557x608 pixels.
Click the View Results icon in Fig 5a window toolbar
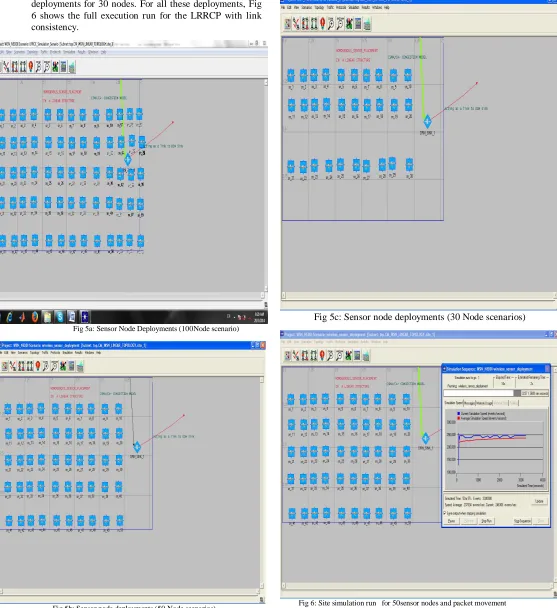[x=63, y=67]
